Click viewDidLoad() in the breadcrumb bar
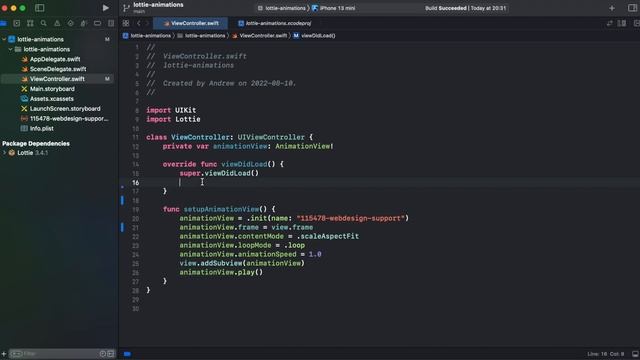 click(314, 36)
